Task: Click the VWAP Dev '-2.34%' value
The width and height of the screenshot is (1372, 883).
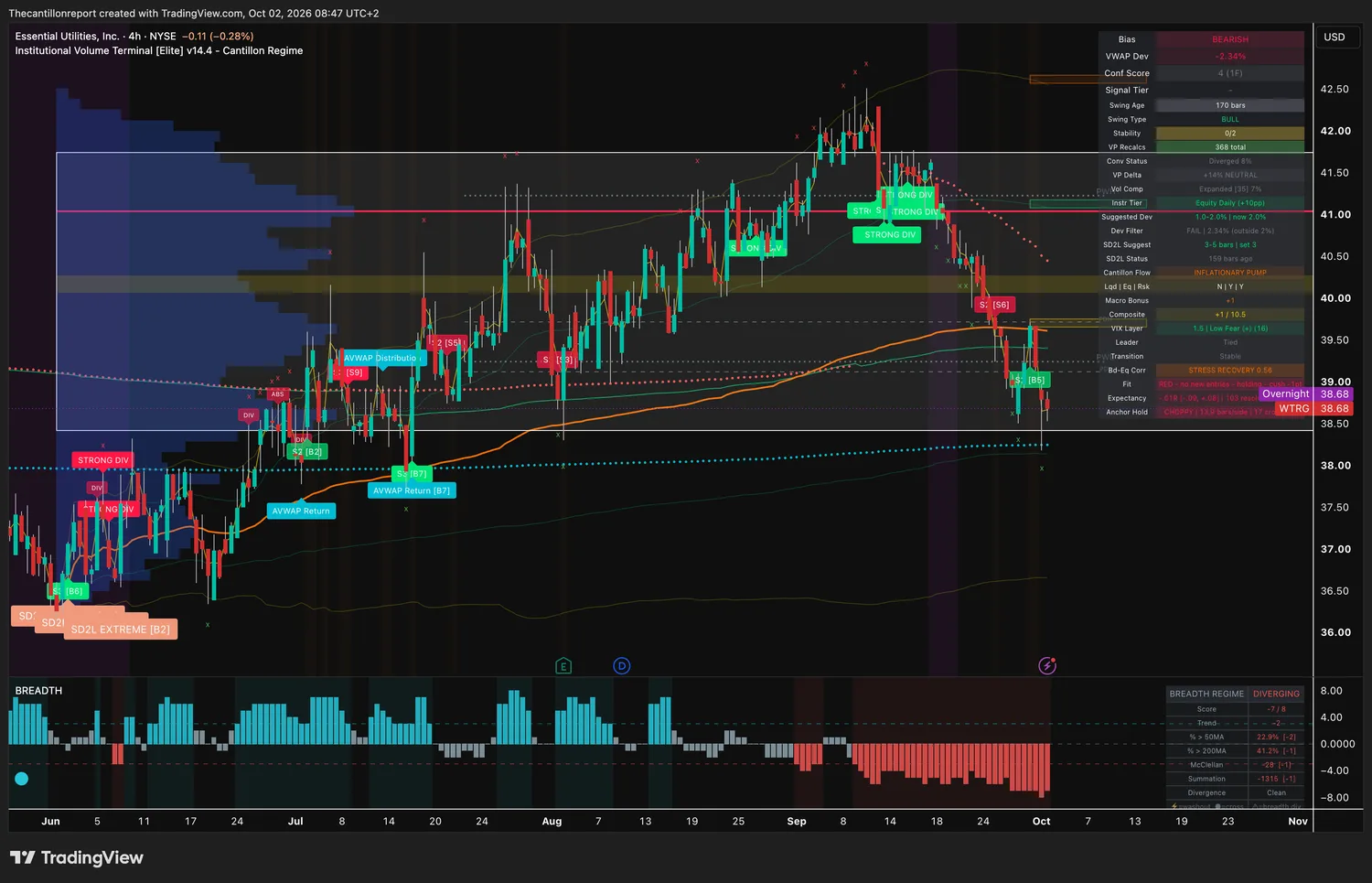Action: pyautogui.click(x=1230, y=57)
